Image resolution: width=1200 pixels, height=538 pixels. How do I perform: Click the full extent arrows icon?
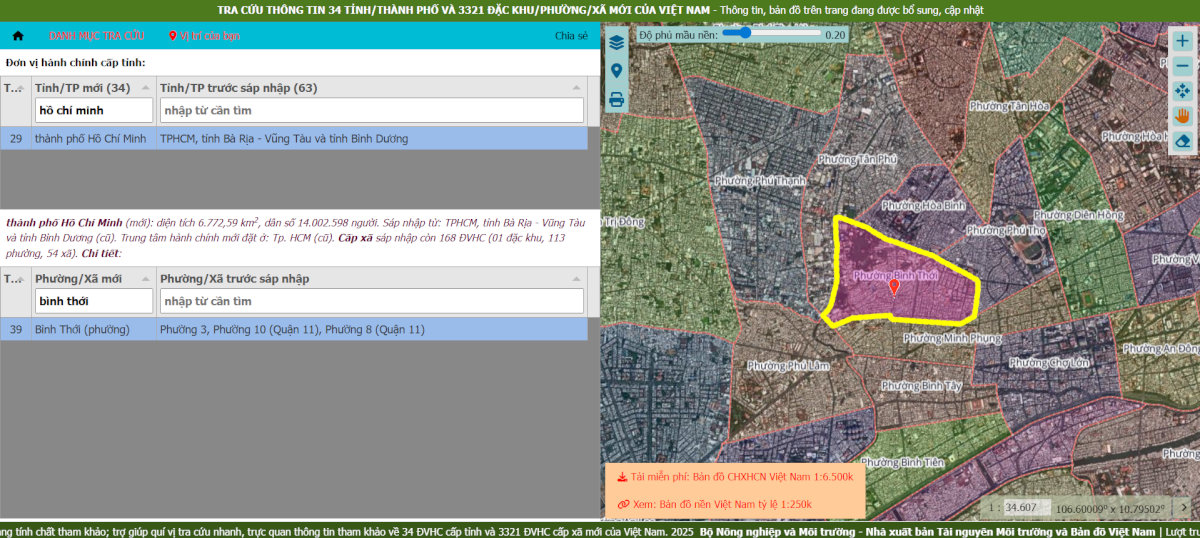coord(1182,91)
